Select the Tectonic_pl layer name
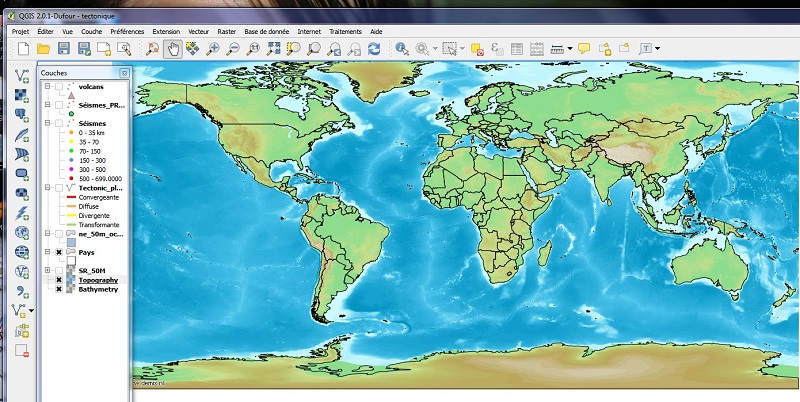 coord(100,187)
